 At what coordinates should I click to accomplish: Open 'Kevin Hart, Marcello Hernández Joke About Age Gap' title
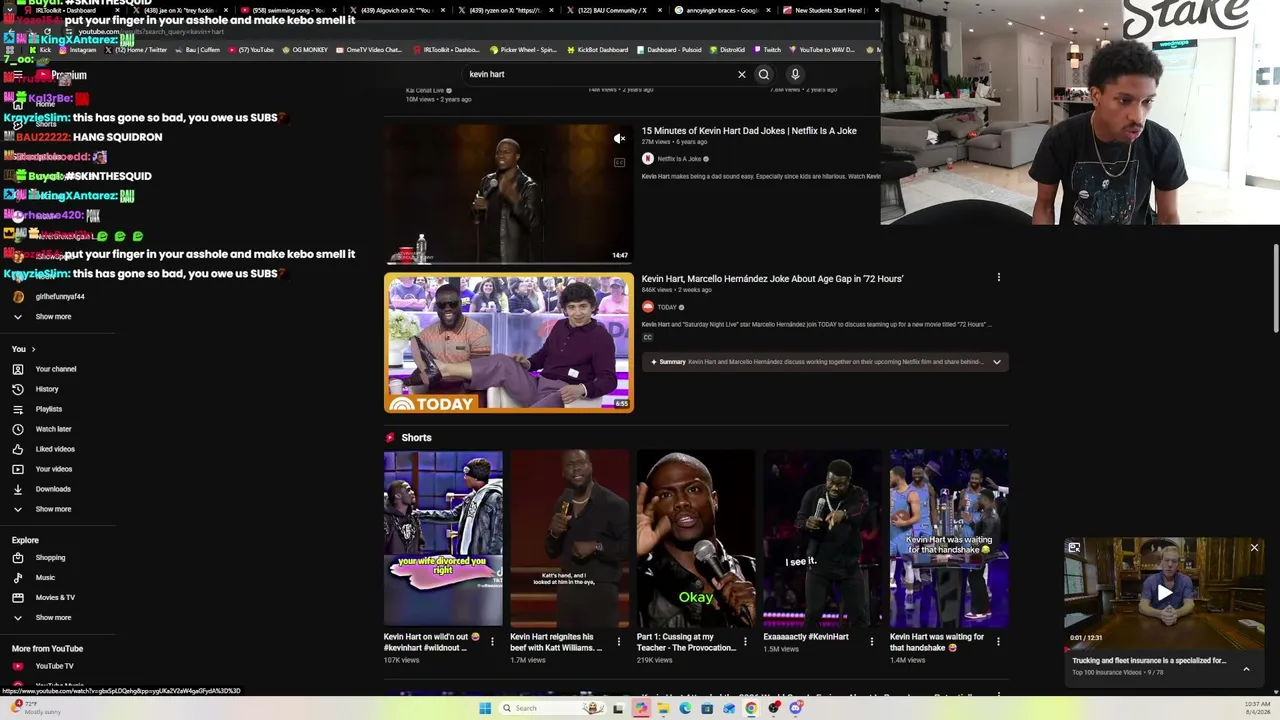point(772,279)
